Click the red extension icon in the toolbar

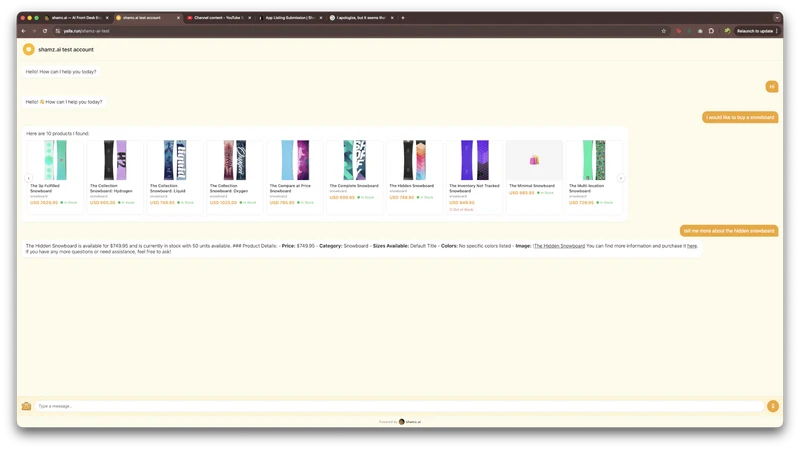[679, 31]
